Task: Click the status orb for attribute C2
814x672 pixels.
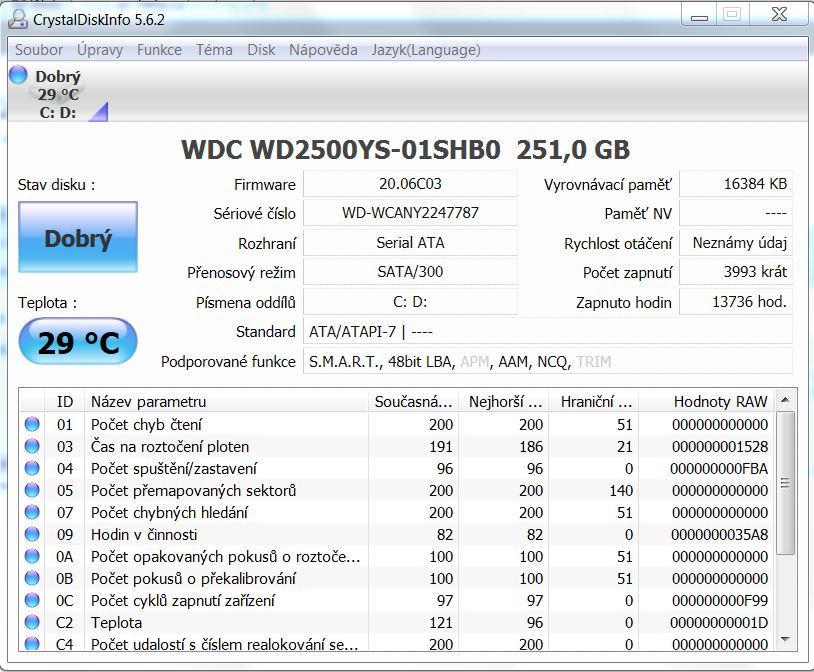Action: pyautogui.click(x=32, y=622)
